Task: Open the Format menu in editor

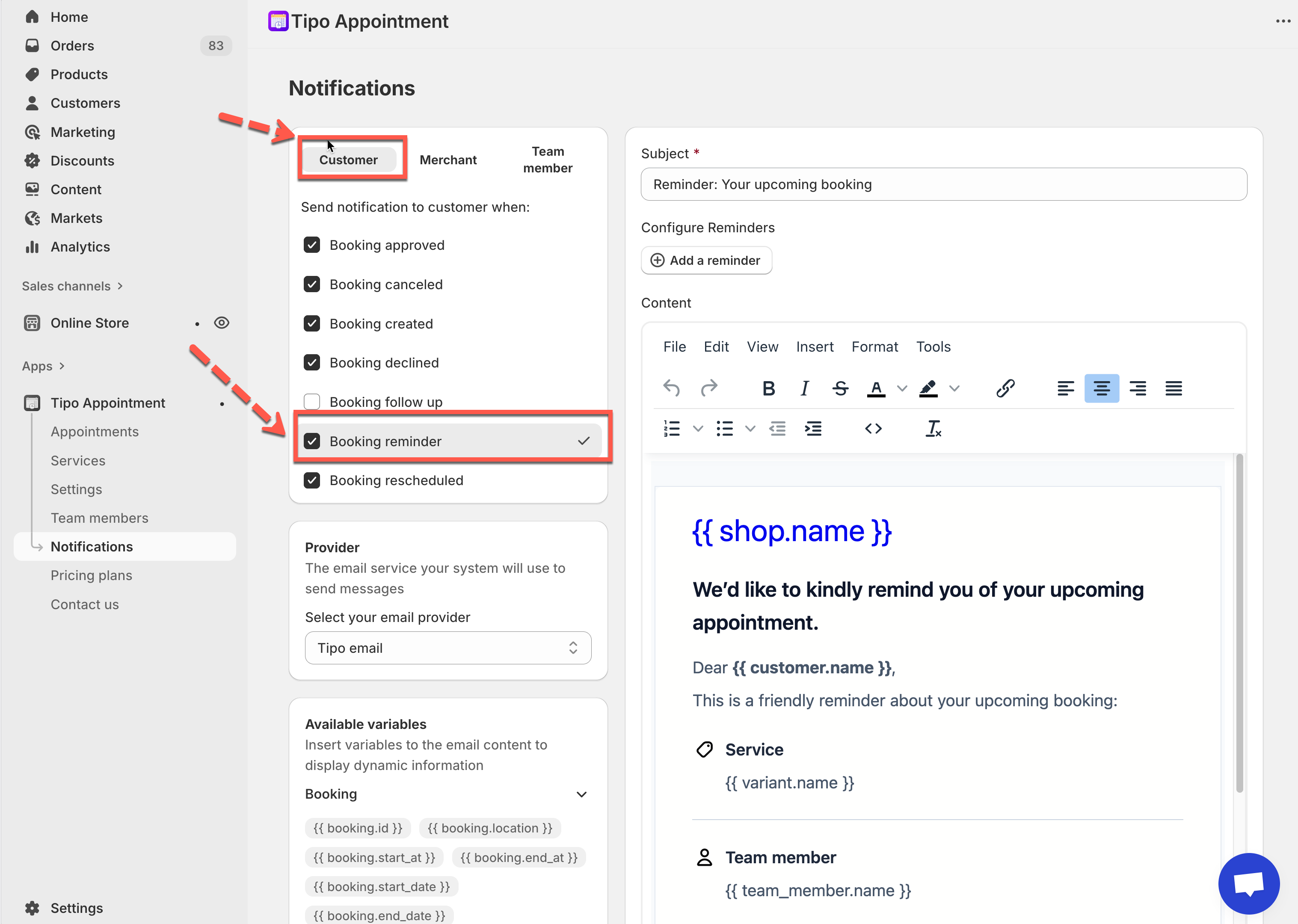Action: pos(874,346)
